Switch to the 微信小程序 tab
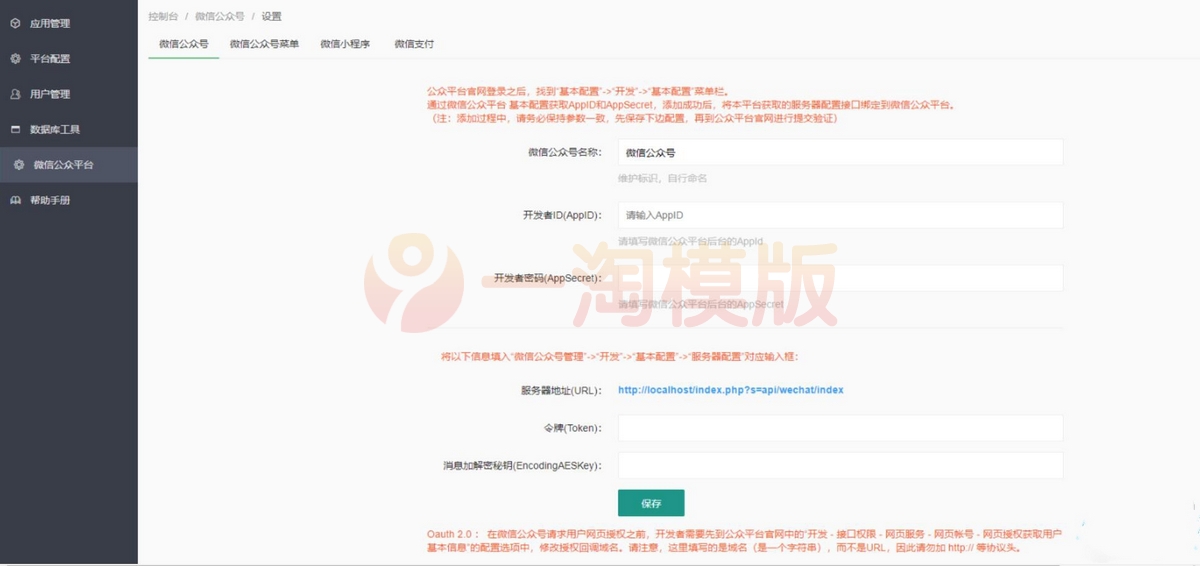 345,45
